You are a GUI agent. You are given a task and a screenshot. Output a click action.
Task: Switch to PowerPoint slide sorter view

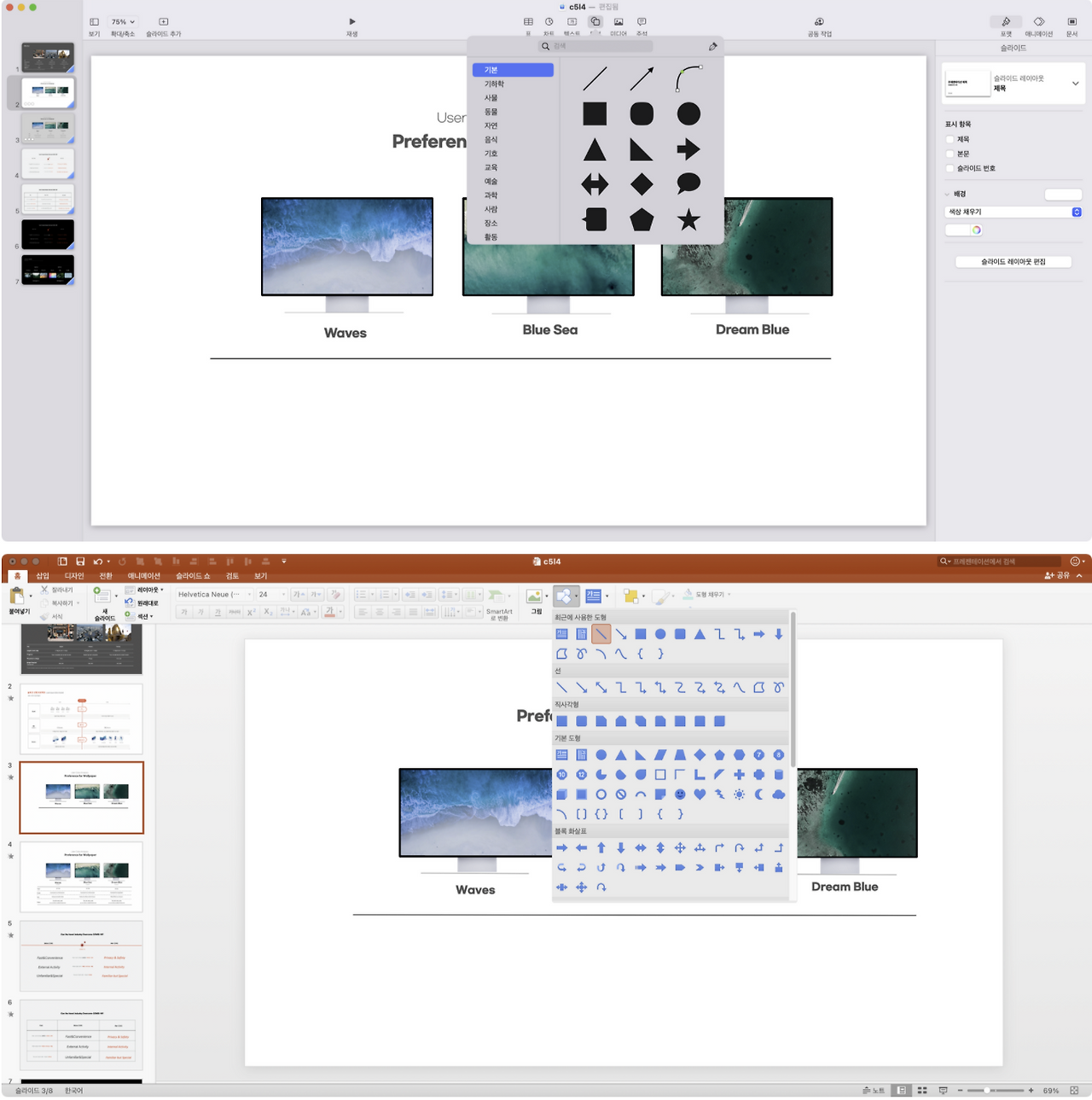(922, 1091)
